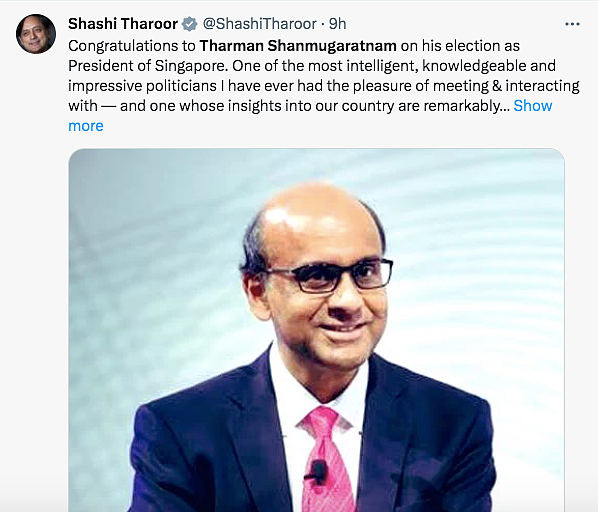Click the "Congratulations to" opening text
This screenshot has width=598, height=512.
[132, 46]
